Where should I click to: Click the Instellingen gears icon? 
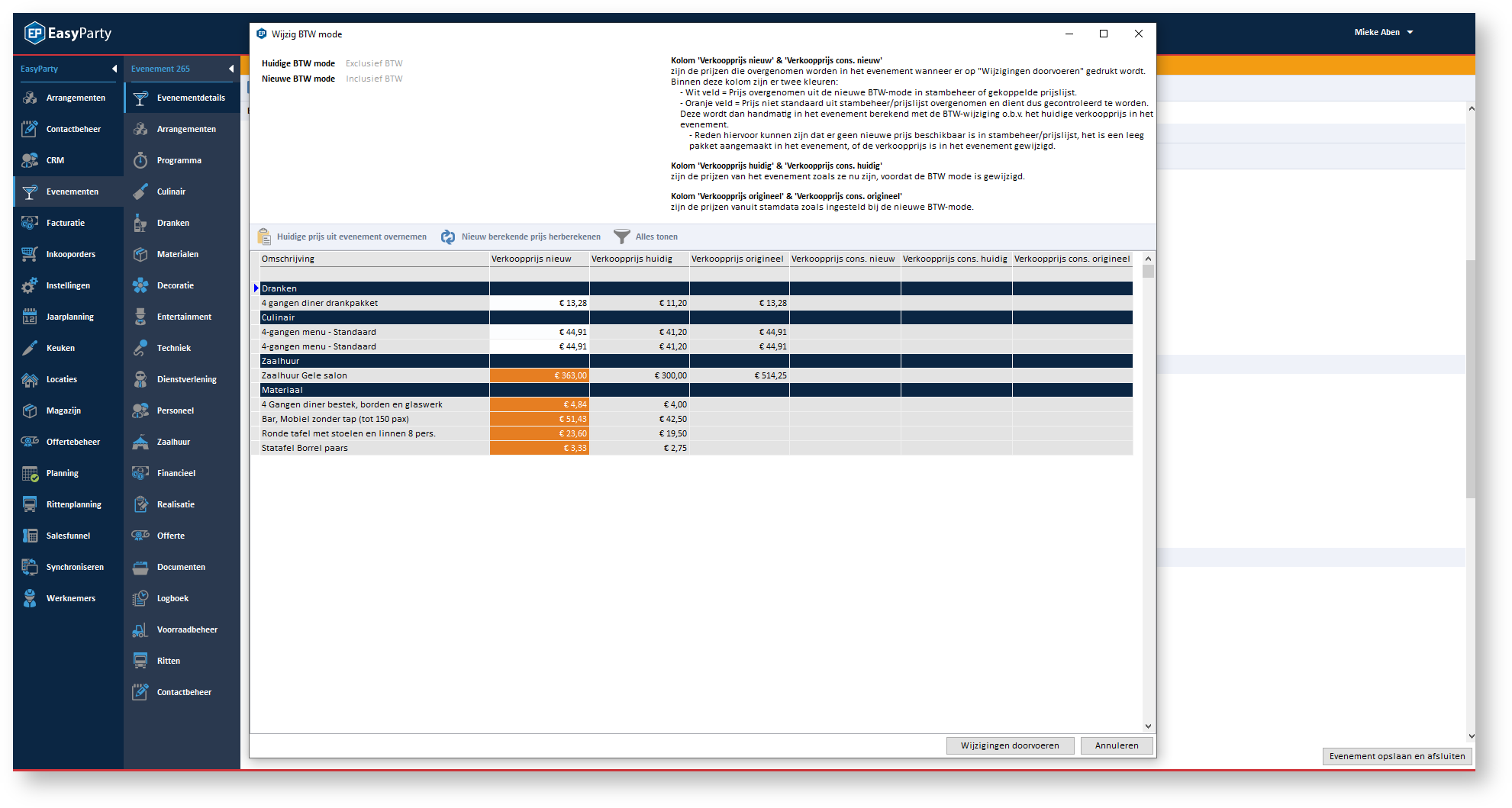point(30,285)
